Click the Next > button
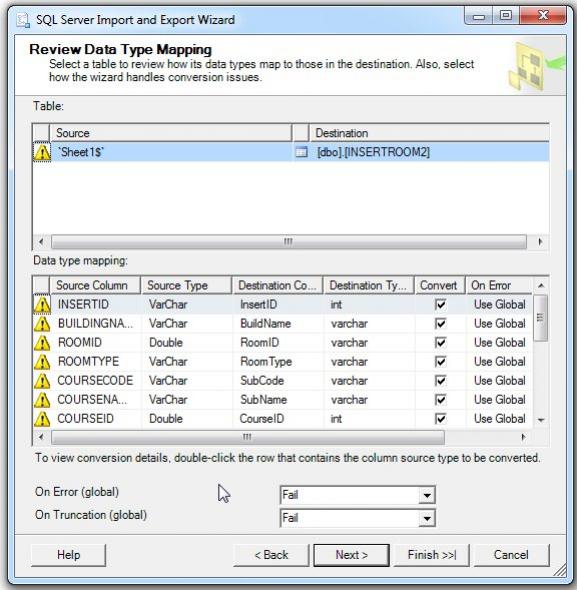The image size is (577, 590). tap(352, 555)
